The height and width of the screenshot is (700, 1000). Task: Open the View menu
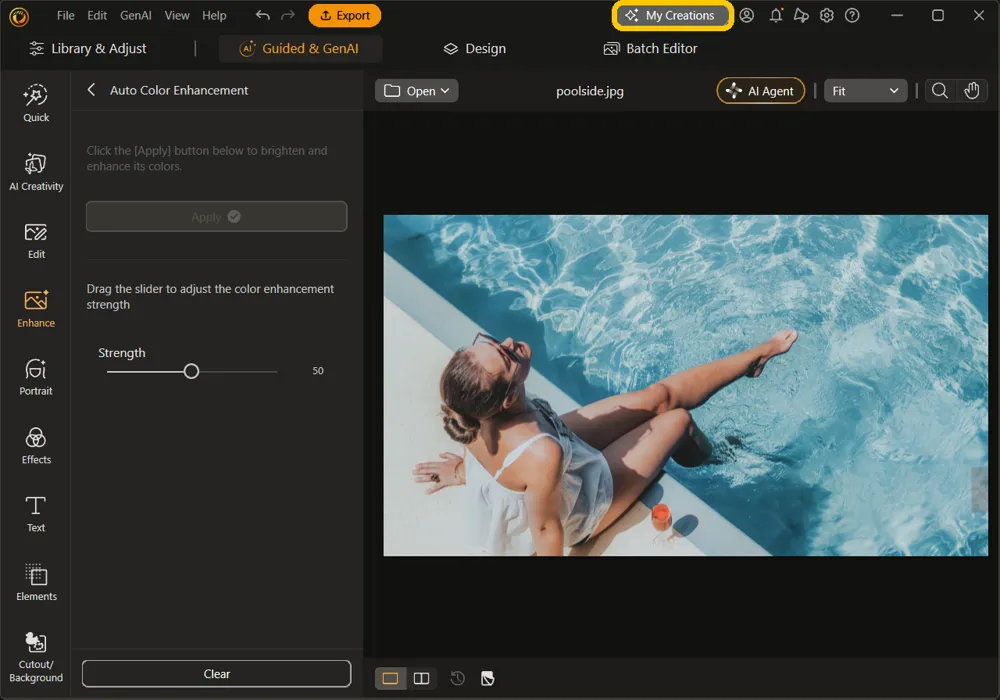click(x=177, y=15)
